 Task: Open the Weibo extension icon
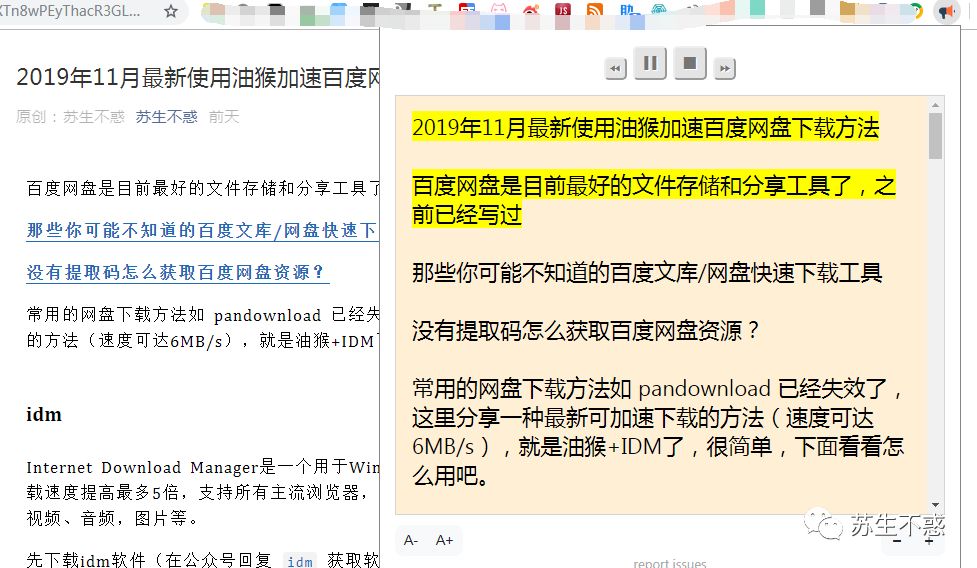pos(530,10)
